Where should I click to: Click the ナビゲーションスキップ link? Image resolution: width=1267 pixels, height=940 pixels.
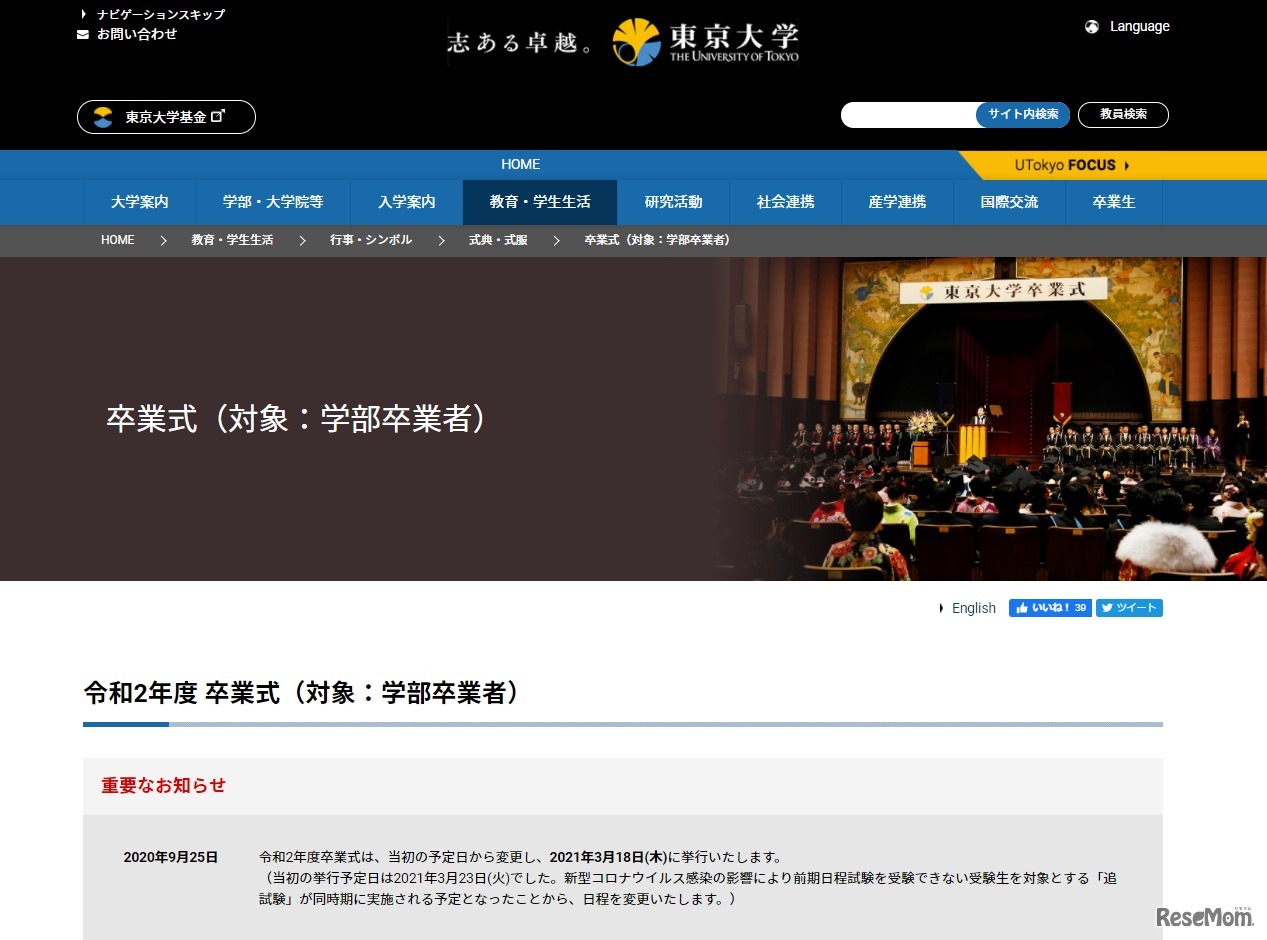161,15
